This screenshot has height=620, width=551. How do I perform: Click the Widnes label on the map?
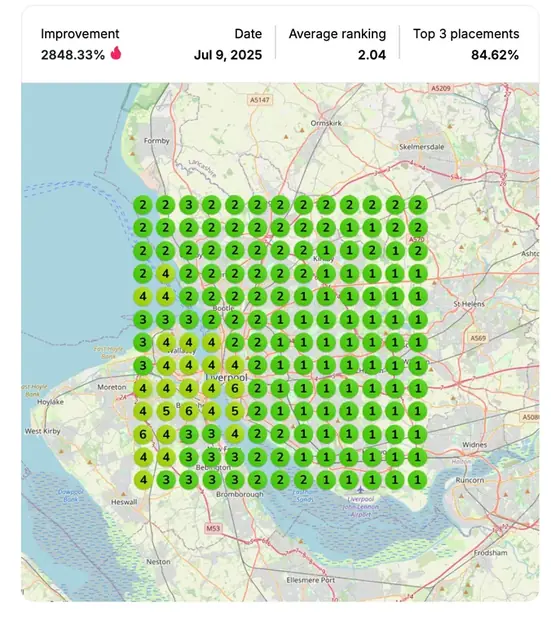click(475, 445)
